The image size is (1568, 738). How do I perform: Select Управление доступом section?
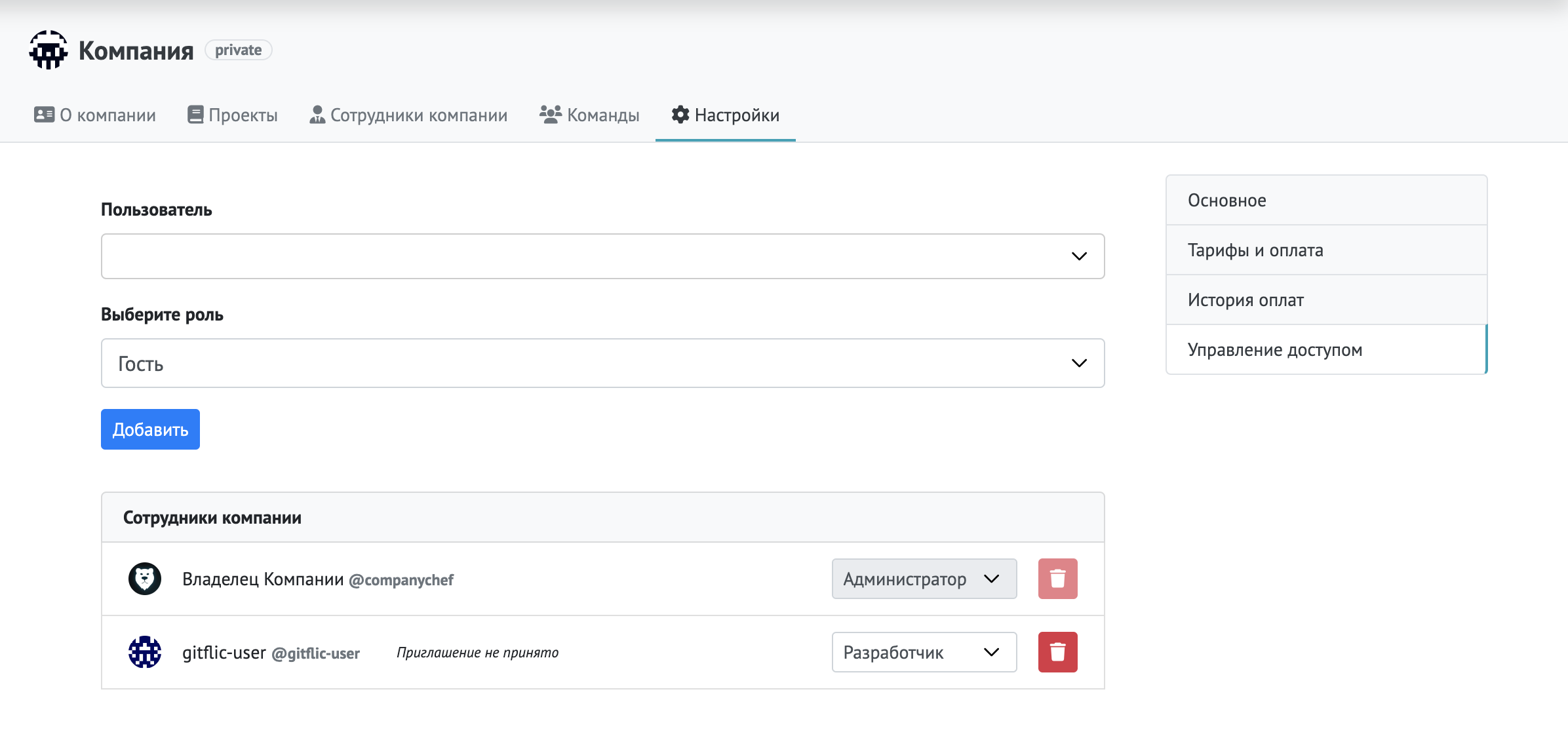pos(1327,349)
